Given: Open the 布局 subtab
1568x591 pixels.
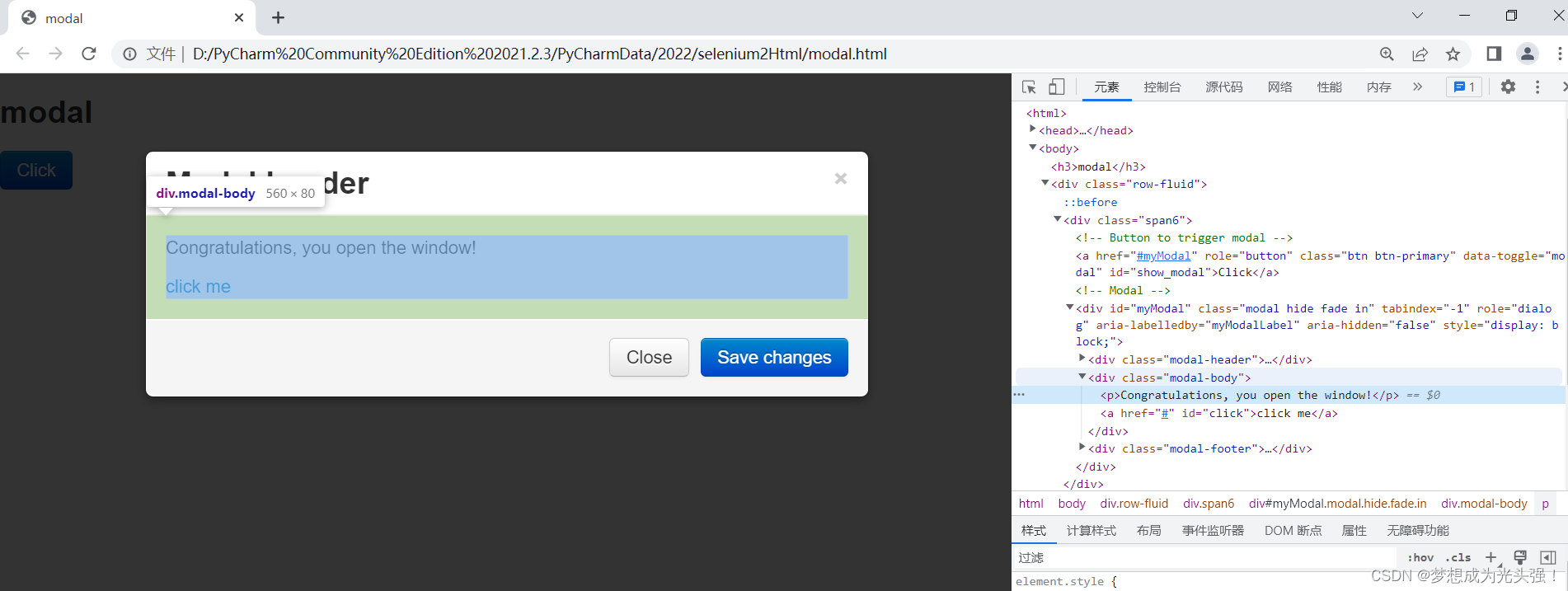Looking at the screenshot, I should pos(1148,530).
